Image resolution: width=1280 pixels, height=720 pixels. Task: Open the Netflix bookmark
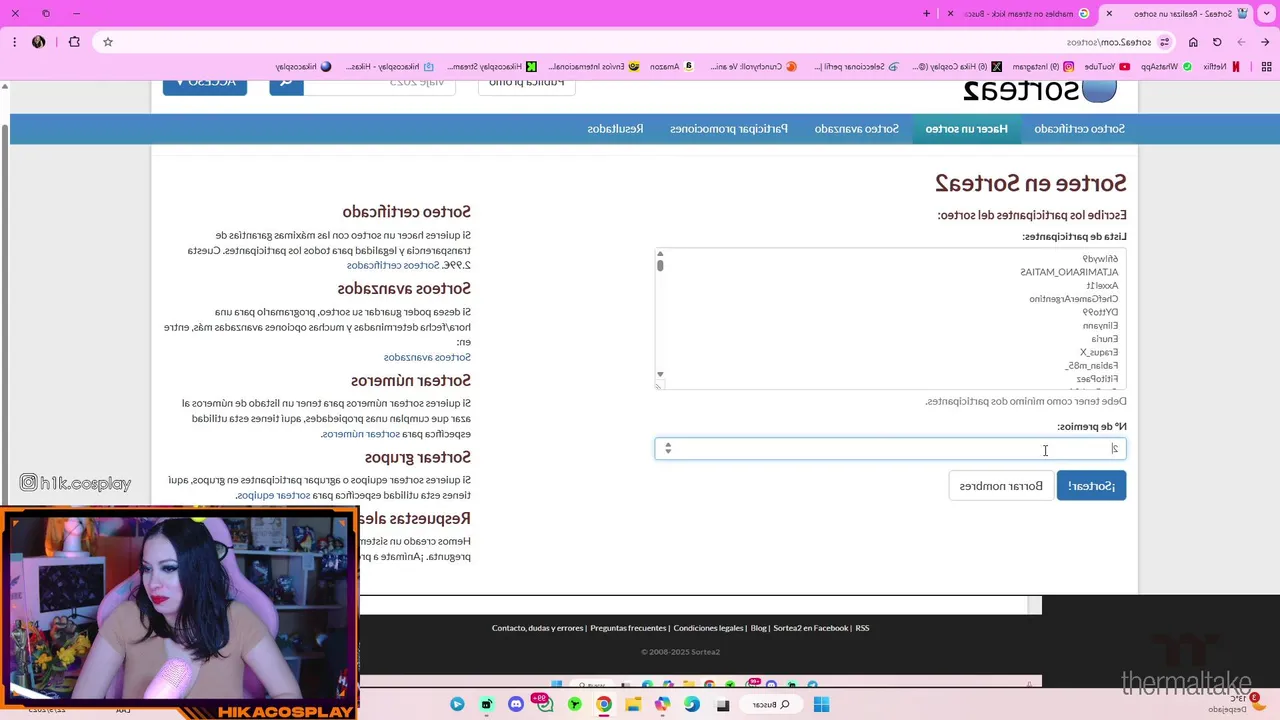[1222, 67]
